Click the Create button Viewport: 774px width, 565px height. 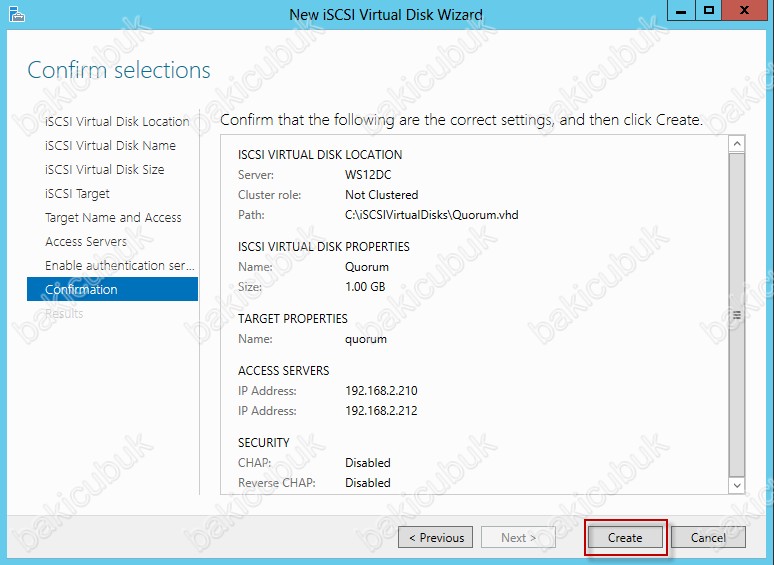(625, 537)
